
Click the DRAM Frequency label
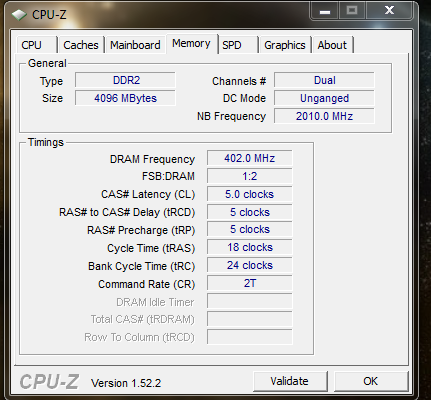click(x=152, y=159)
